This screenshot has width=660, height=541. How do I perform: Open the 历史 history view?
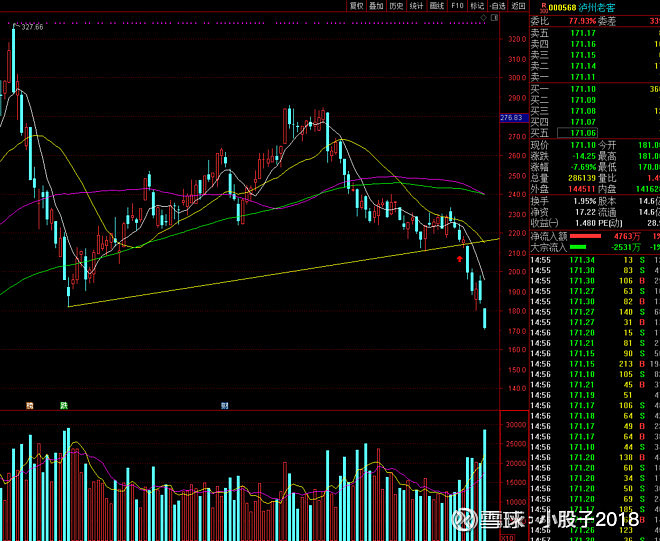tap(397, 6)
